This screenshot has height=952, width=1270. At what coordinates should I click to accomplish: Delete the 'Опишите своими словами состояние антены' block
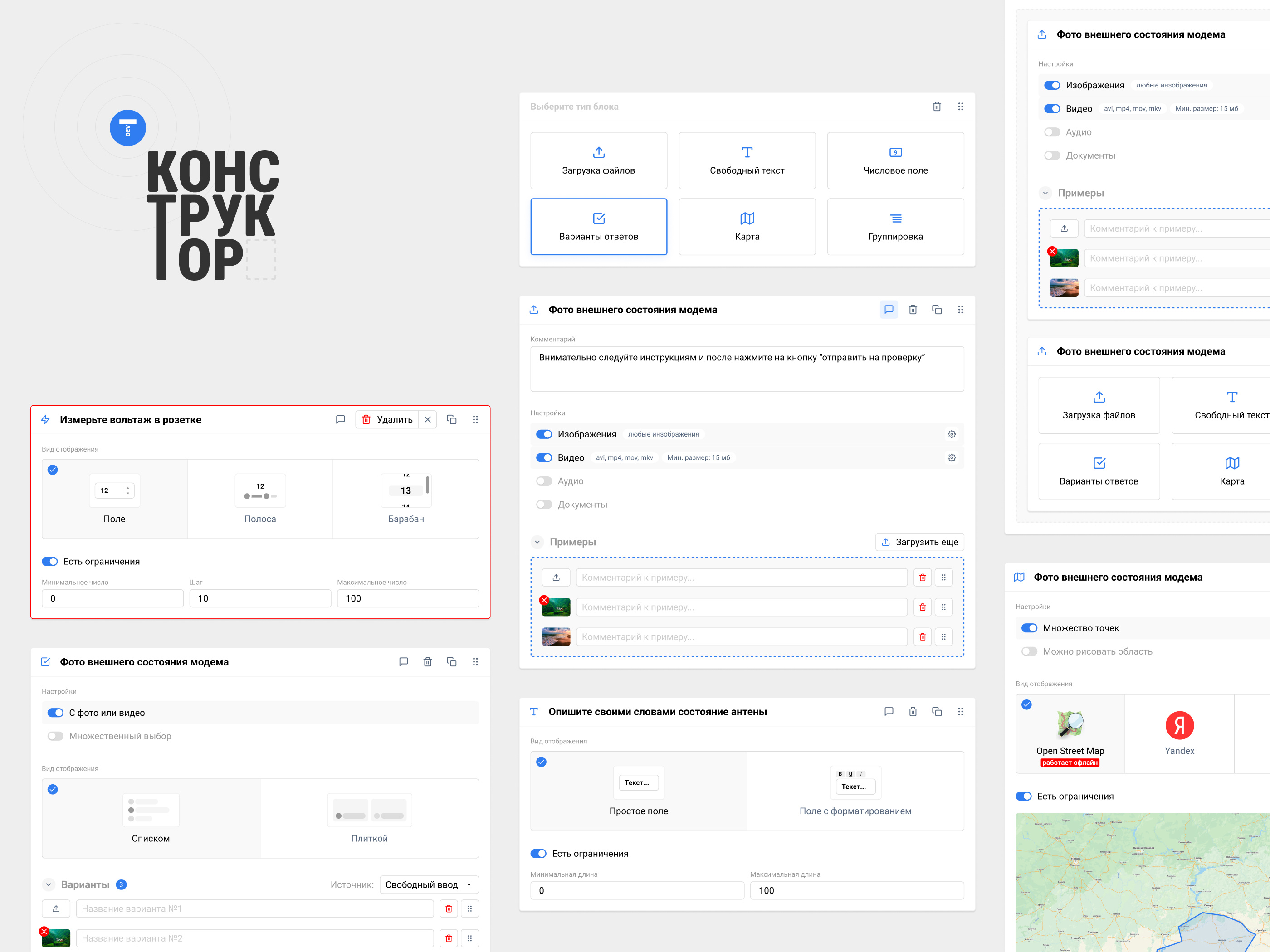(912, 712)
